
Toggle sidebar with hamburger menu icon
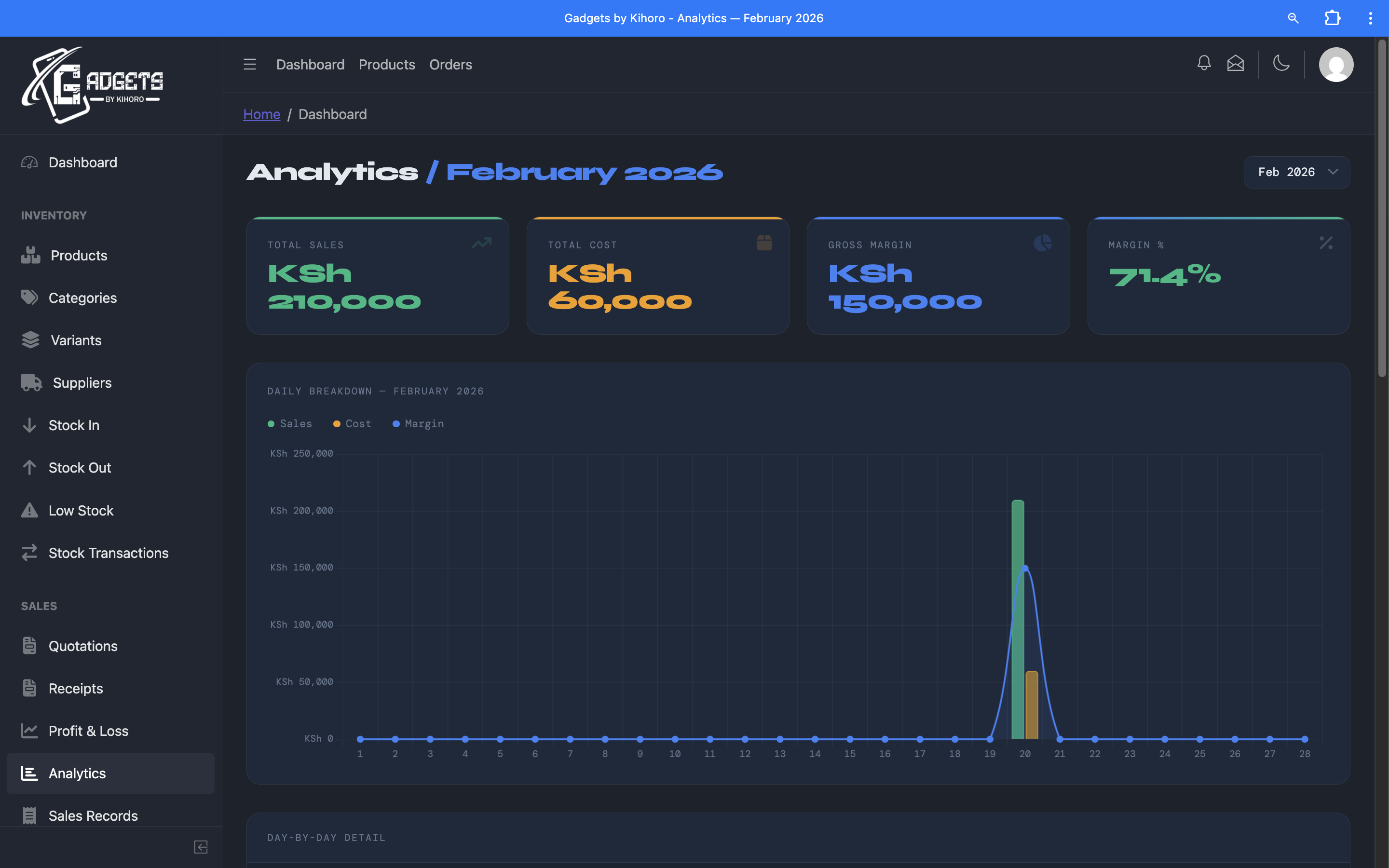point(250,64)
